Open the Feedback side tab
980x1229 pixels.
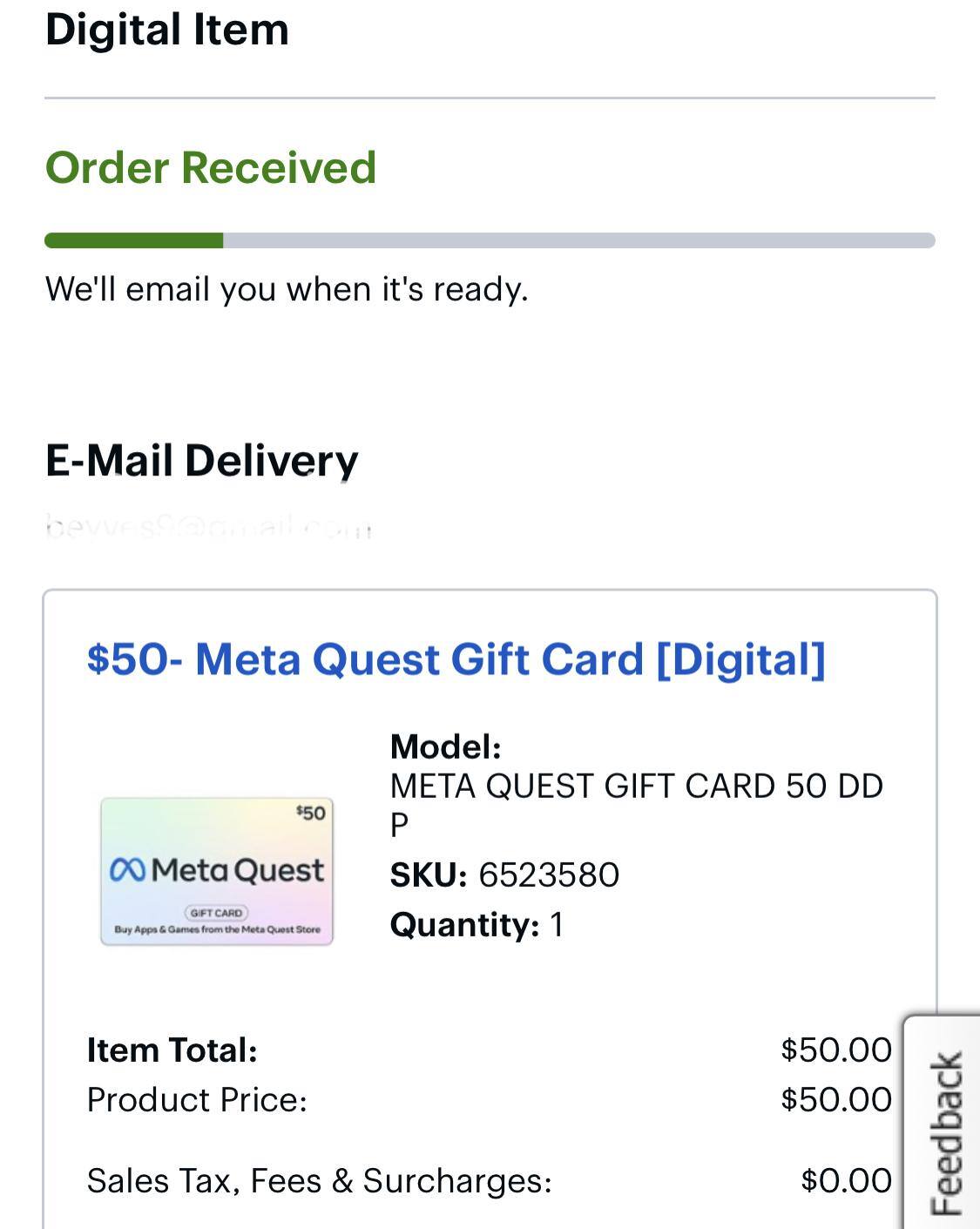tap(945, 1132)
